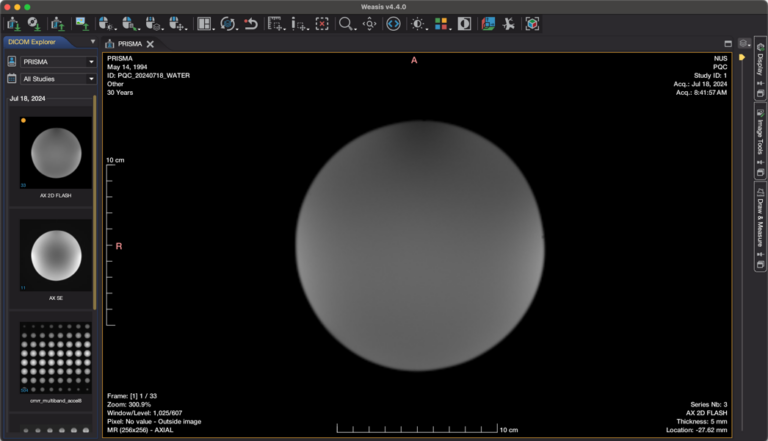Expand the DICOM Explorer panel menu arrow
The image size is (768, 441).
pyautogui.click(x=93, y=42)
